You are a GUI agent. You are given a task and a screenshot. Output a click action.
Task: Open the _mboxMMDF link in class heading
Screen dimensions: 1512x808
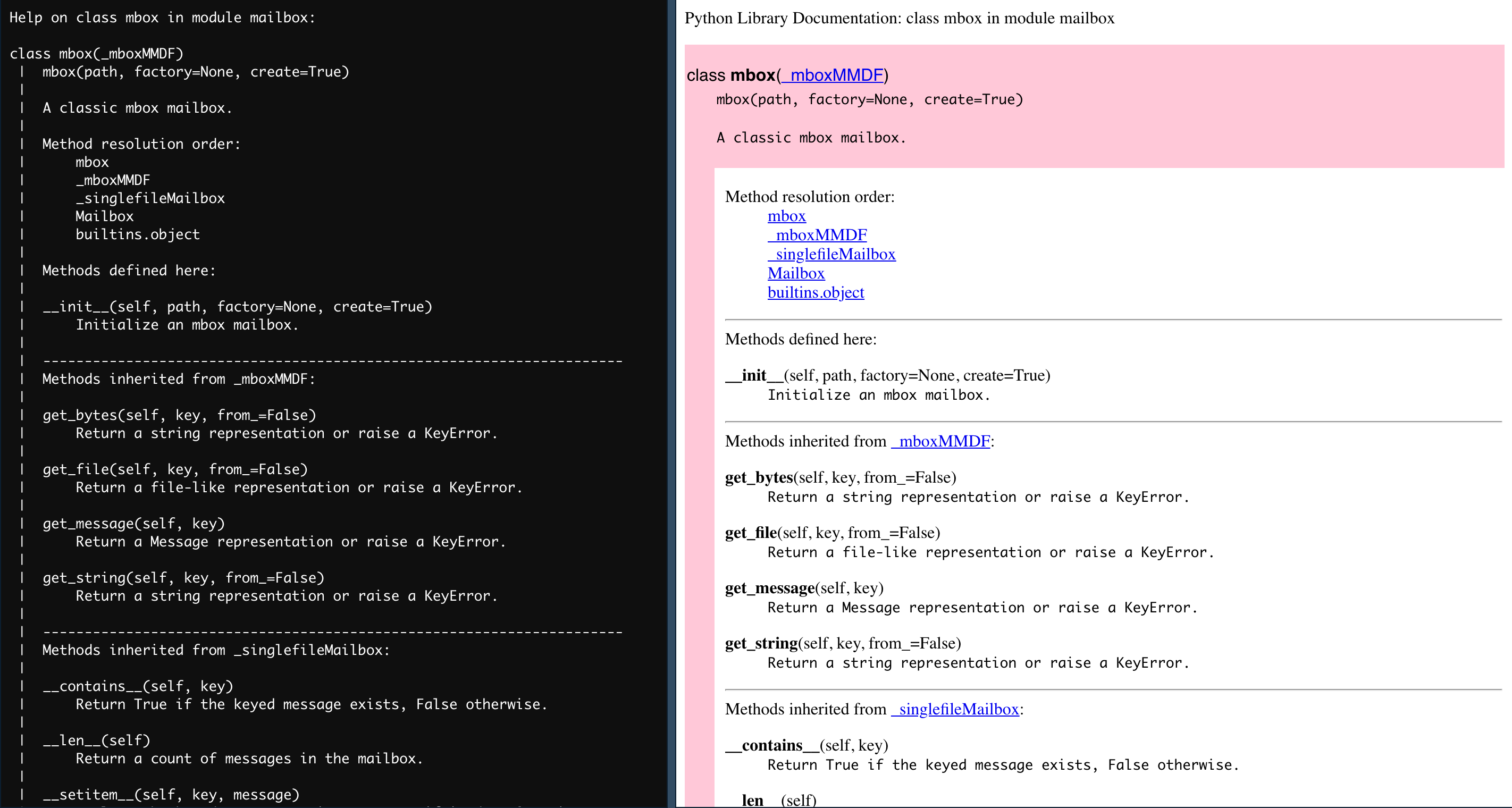[833, 75]
